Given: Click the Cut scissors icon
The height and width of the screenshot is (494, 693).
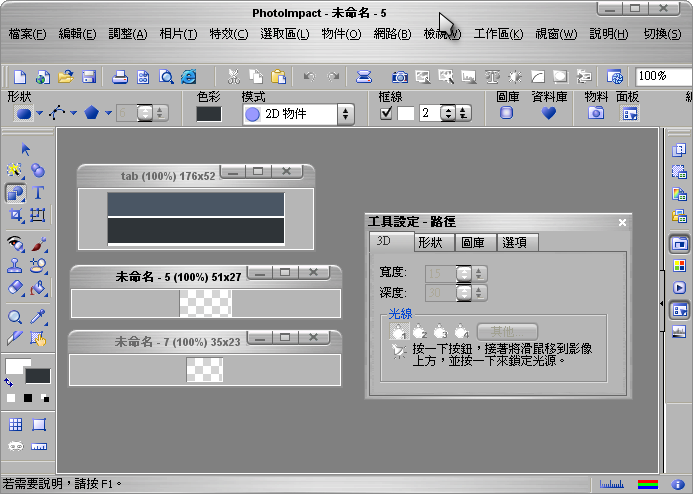Looking at the screenshot, I should click(233, 77).
